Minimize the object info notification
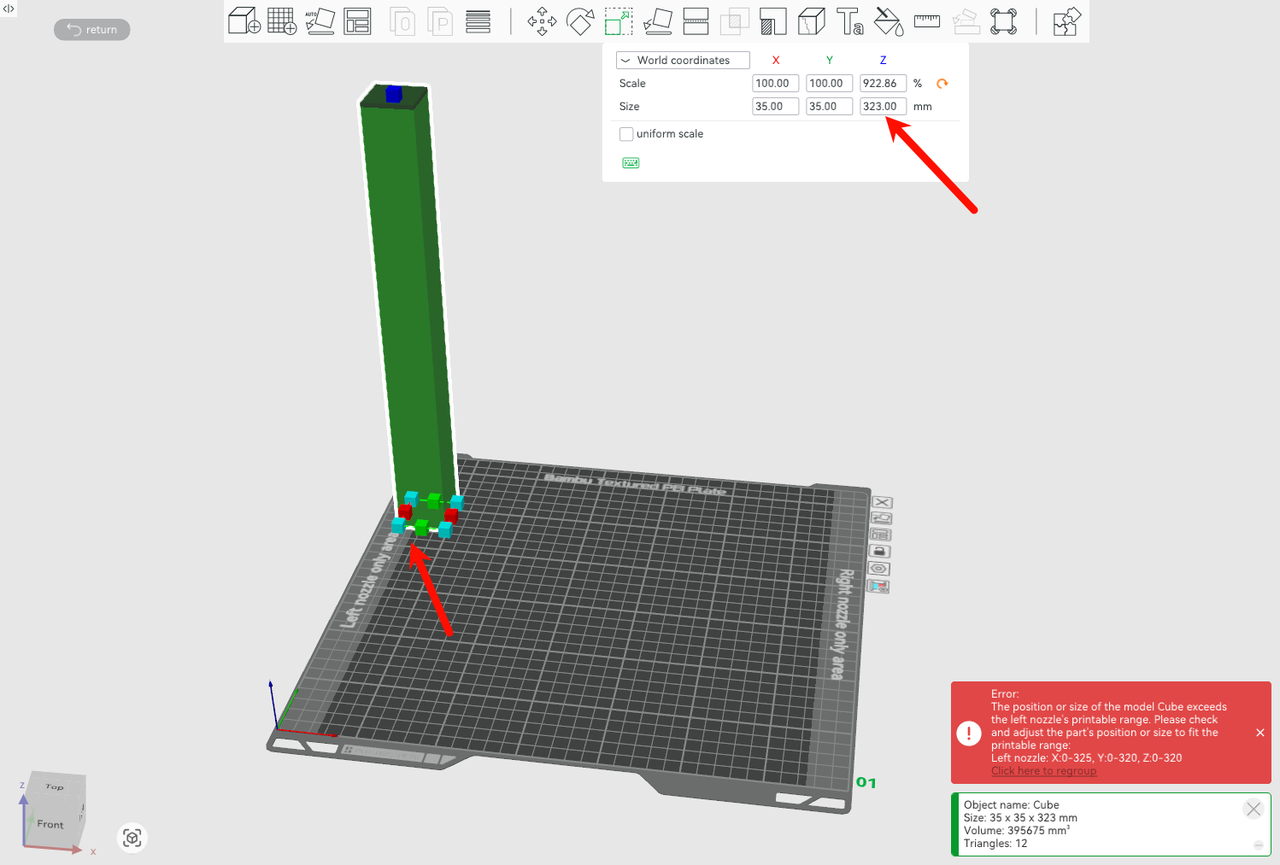Screen dimensions: 1280x865 (1257, 845)
